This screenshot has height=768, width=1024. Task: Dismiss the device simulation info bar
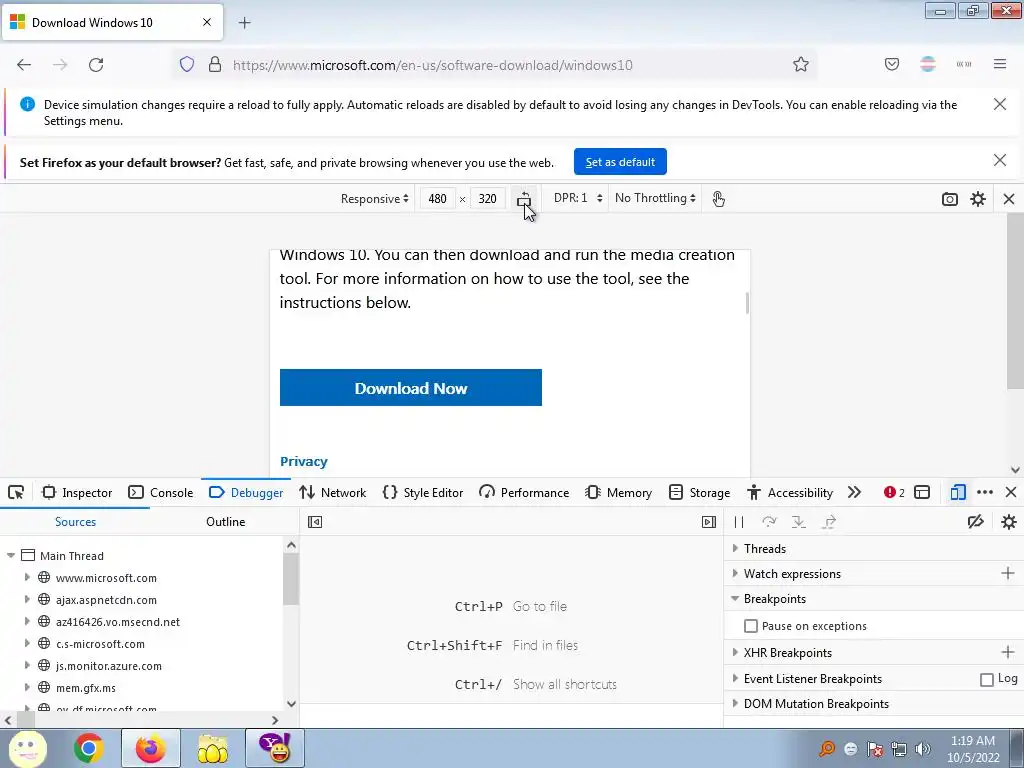click(999, 104)
